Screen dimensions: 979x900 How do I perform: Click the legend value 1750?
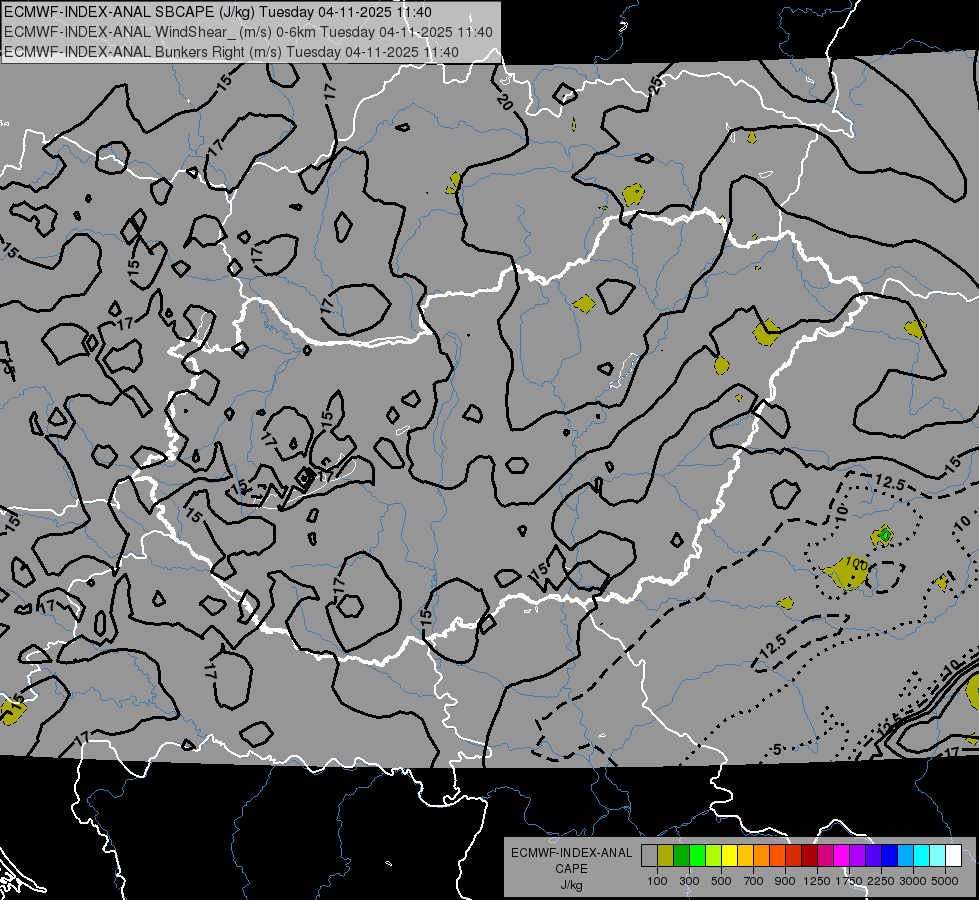coord(849,881)
